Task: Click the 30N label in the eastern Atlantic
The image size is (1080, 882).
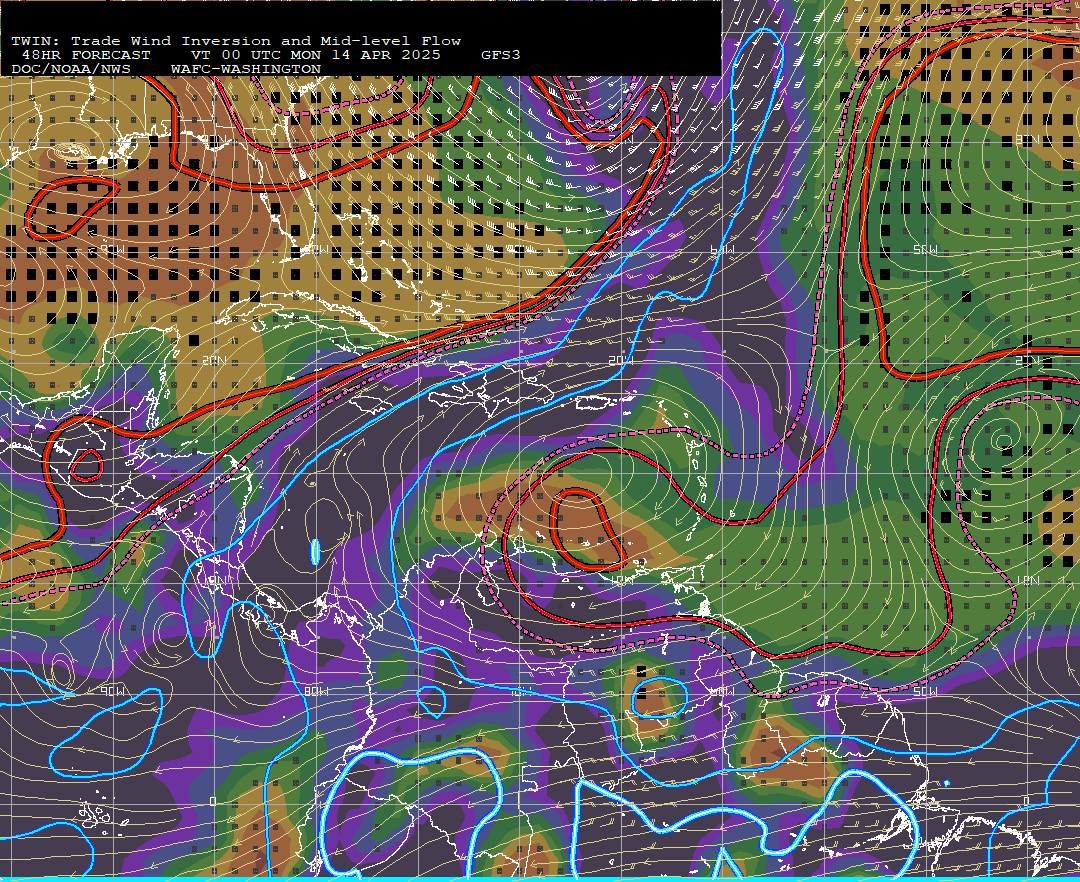Action: click(1027, 140)
